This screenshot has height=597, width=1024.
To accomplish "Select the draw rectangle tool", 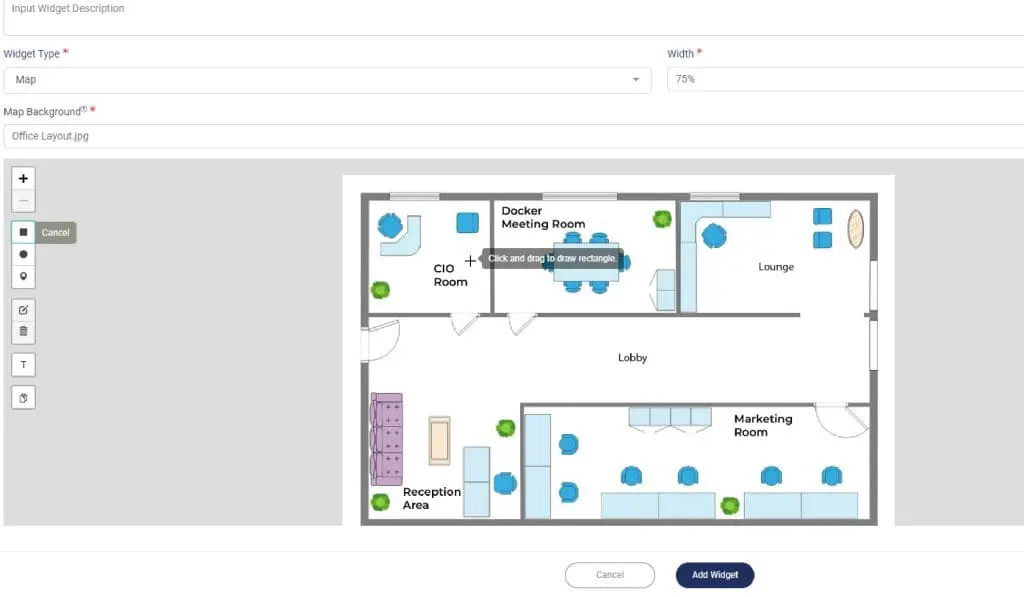I will [23, 232].
